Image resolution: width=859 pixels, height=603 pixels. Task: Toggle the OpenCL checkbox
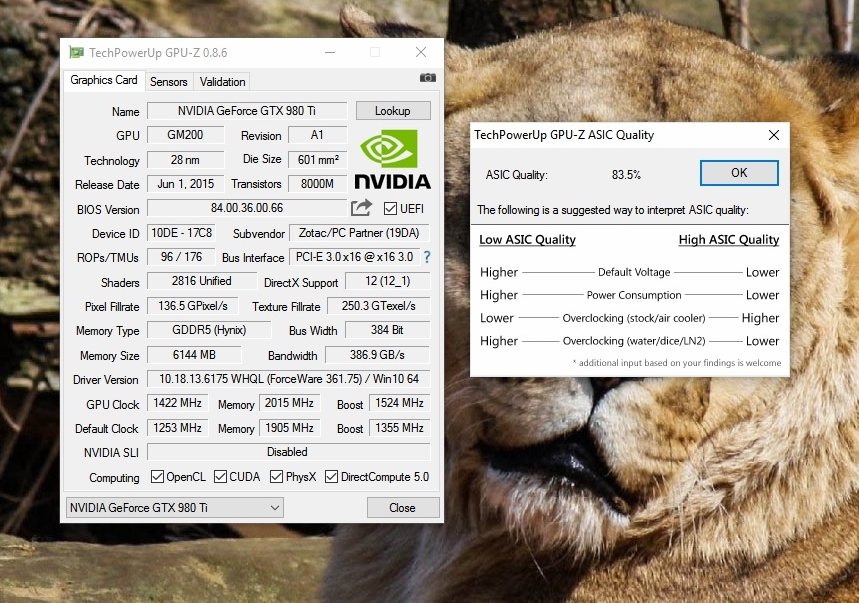pyautogui.click(x=157, y=476)
